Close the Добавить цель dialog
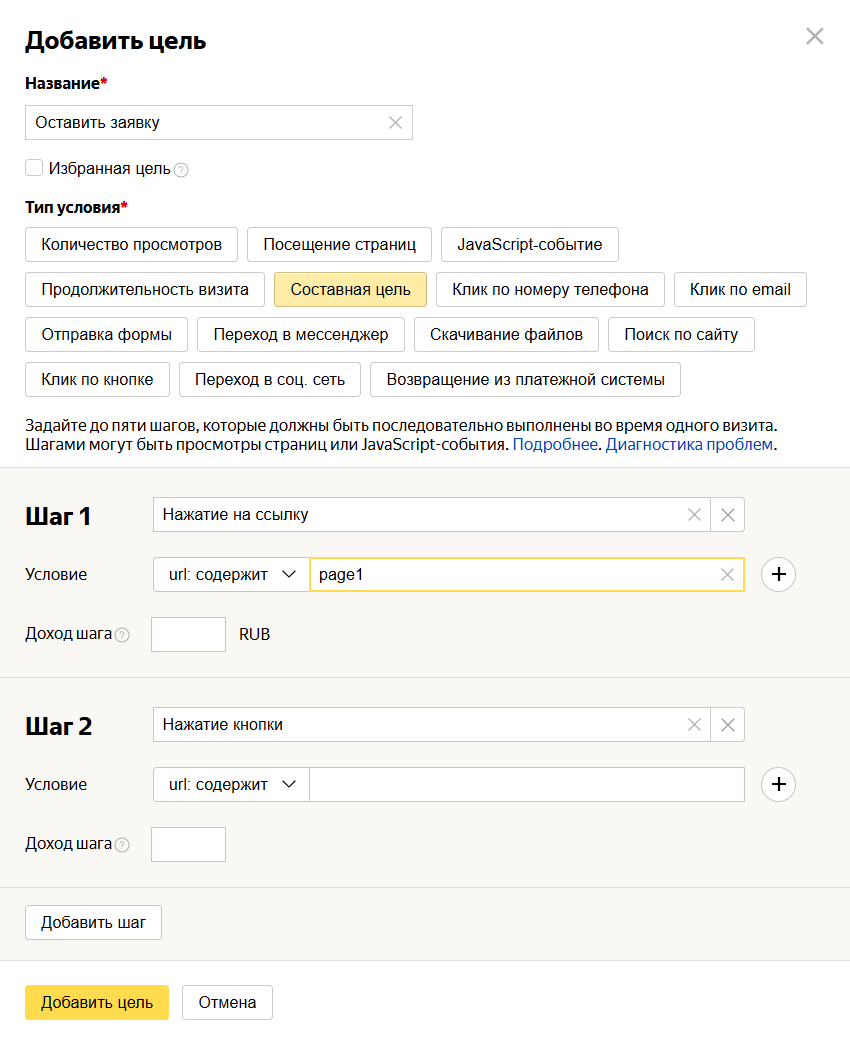Viewport: 850px width, 1045px height. coord(815,37)
